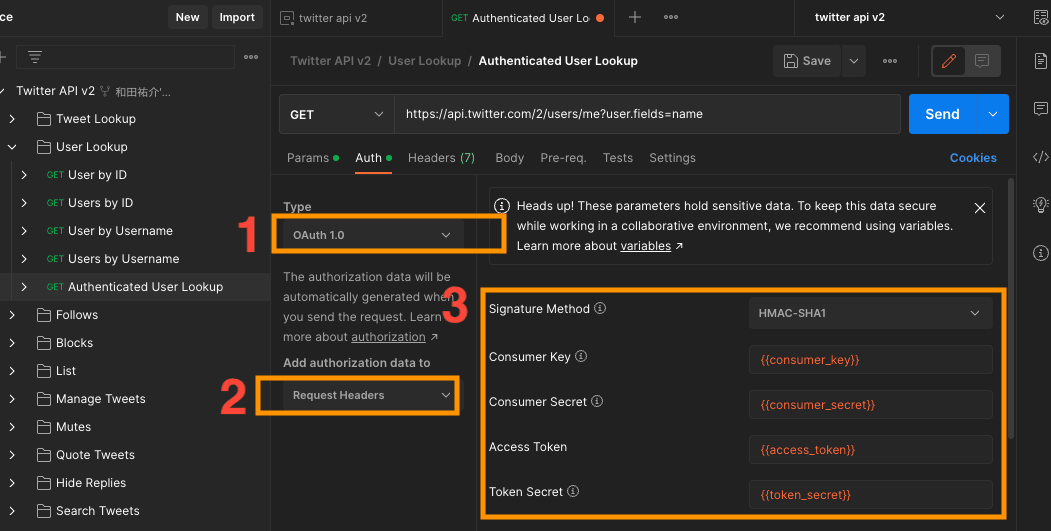Click the Twitter API v2 breadcrumb link
The width and height of the screenshot is (1051, 531).
(330, 61)
